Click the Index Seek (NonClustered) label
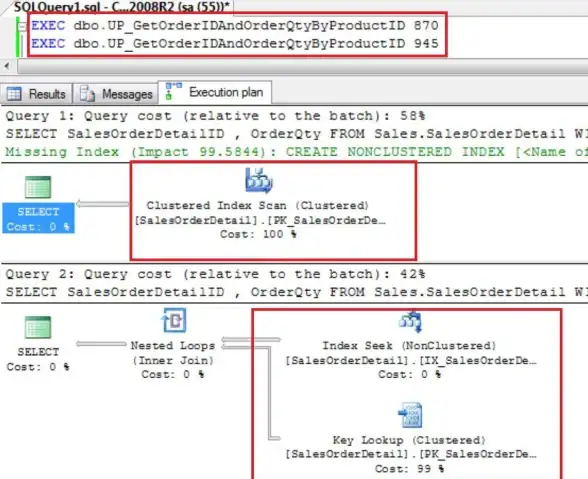 point(409,345)
